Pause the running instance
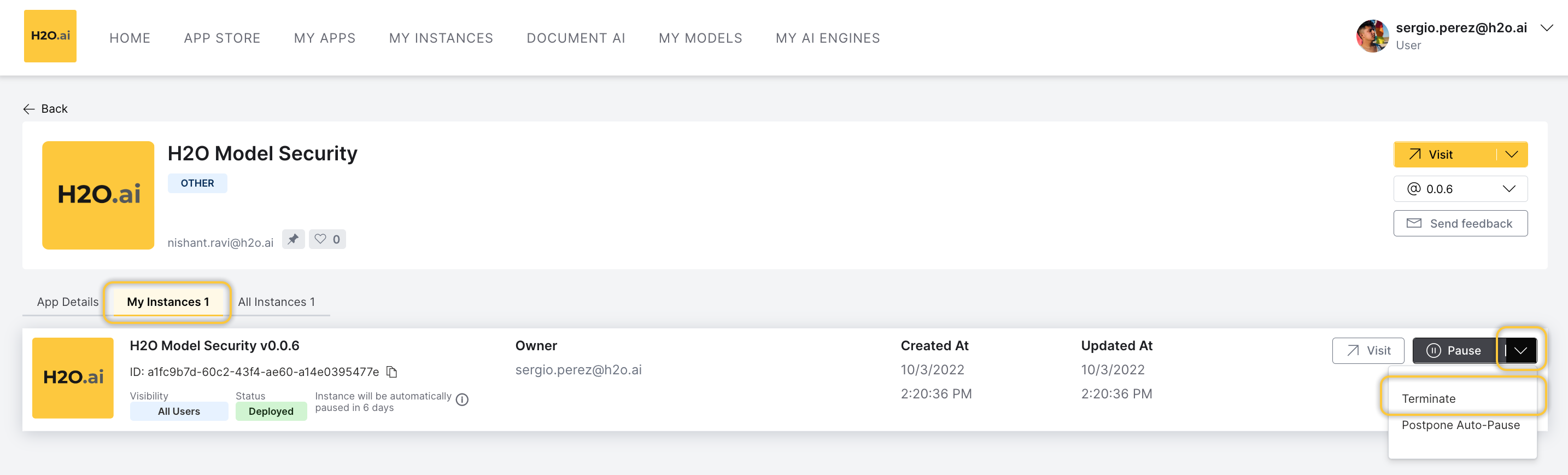The width and height of the screenshot is (1568, 475). pos(1453,350)
